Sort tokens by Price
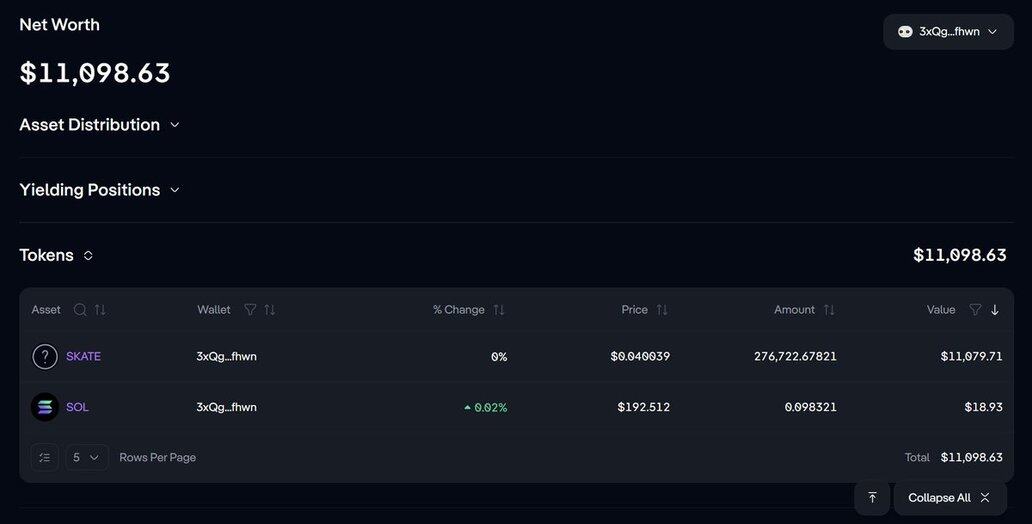This screenshot has height=524, width=1032. (662, 310)
